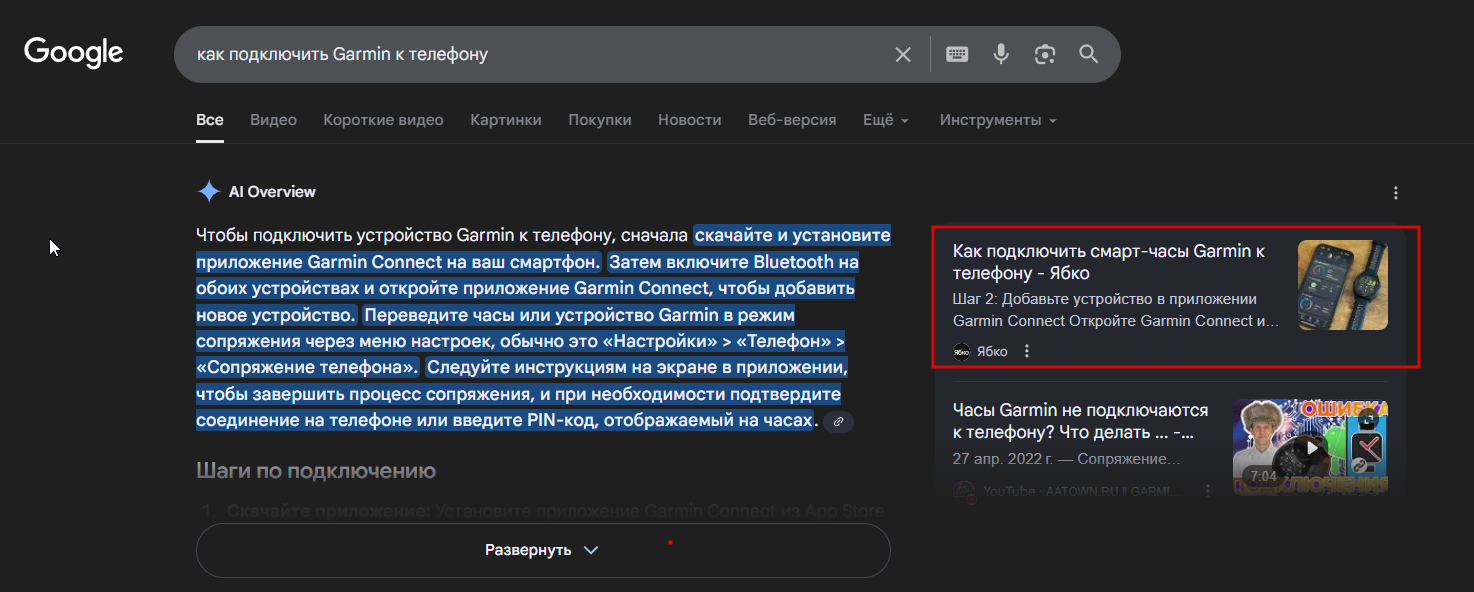This screenshot has width=1474, height=592.
Task: Select the Веб-версия tab
Action: coord(792,120)
